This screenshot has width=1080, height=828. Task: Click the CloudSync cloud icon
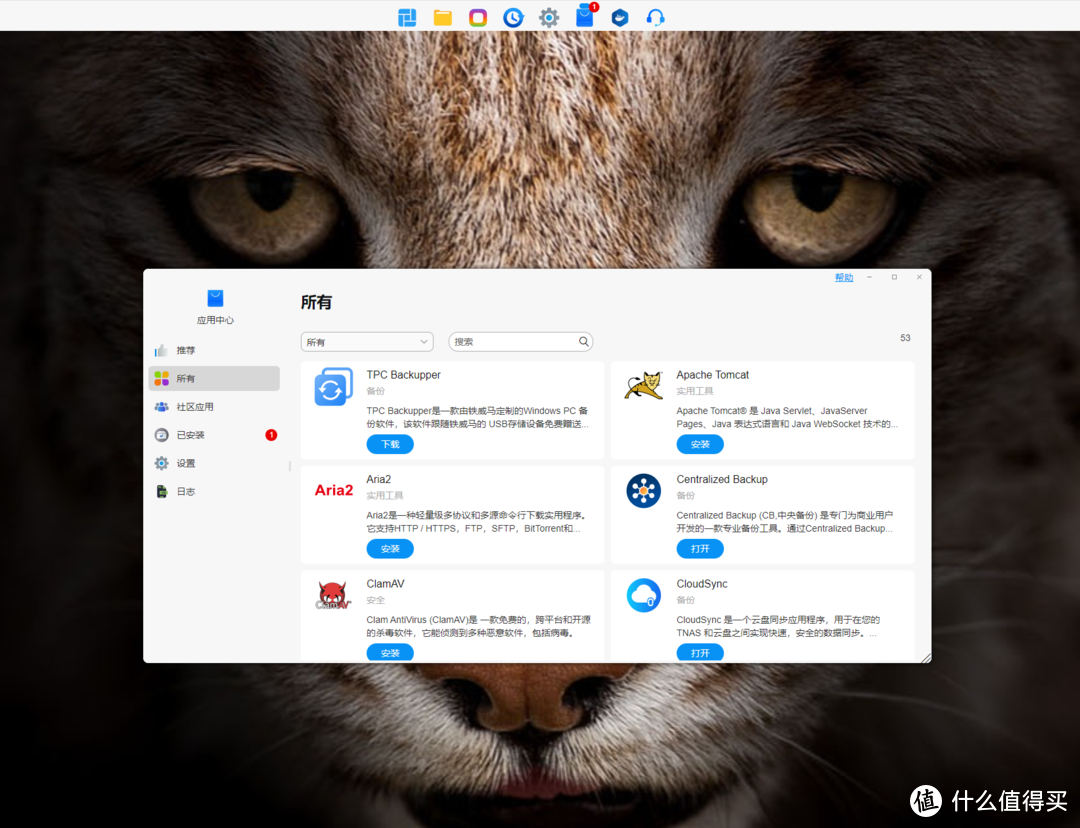[643, 595]
